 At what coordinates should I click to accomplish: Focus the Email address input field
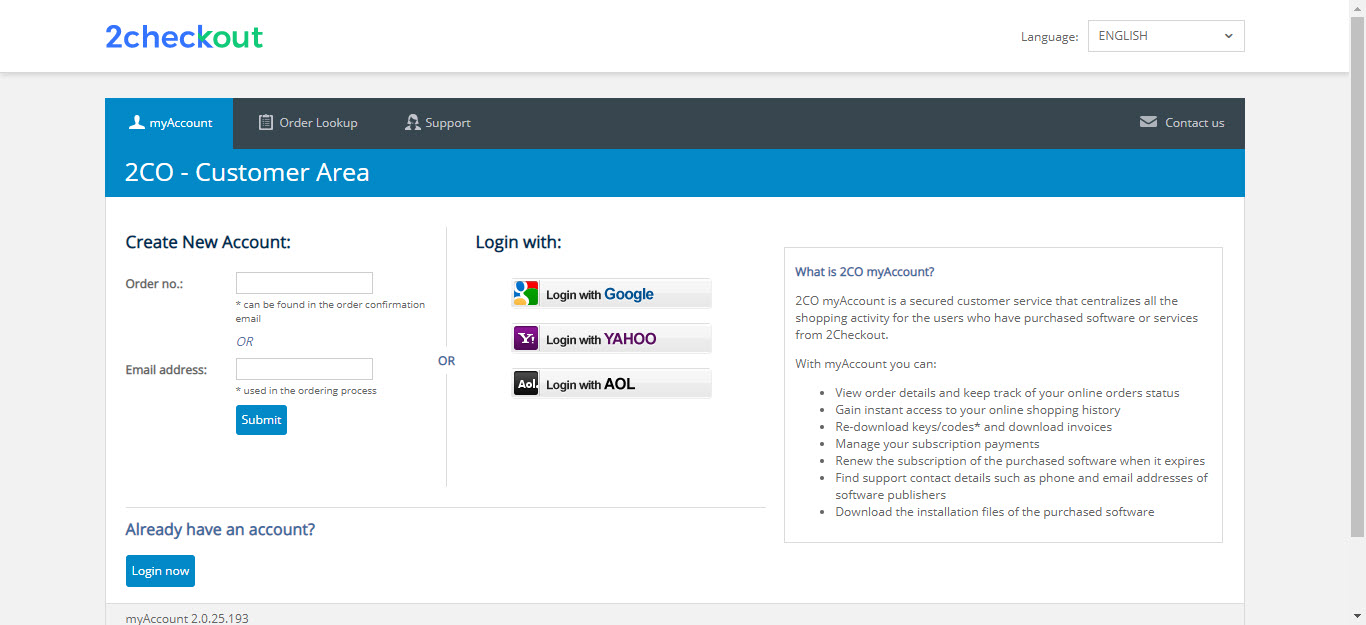[x=304, y=369]
